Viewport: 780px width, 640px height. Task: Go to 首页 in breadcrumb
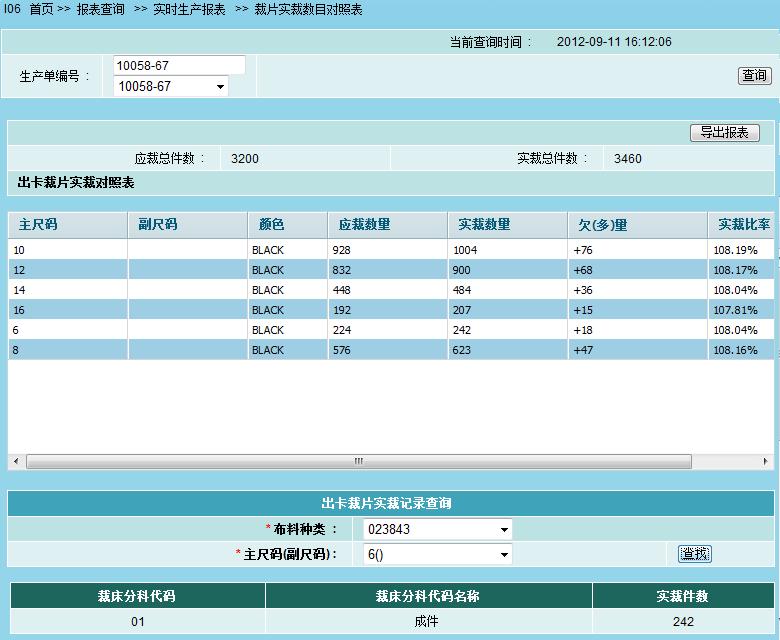click(x=41, y=9)
